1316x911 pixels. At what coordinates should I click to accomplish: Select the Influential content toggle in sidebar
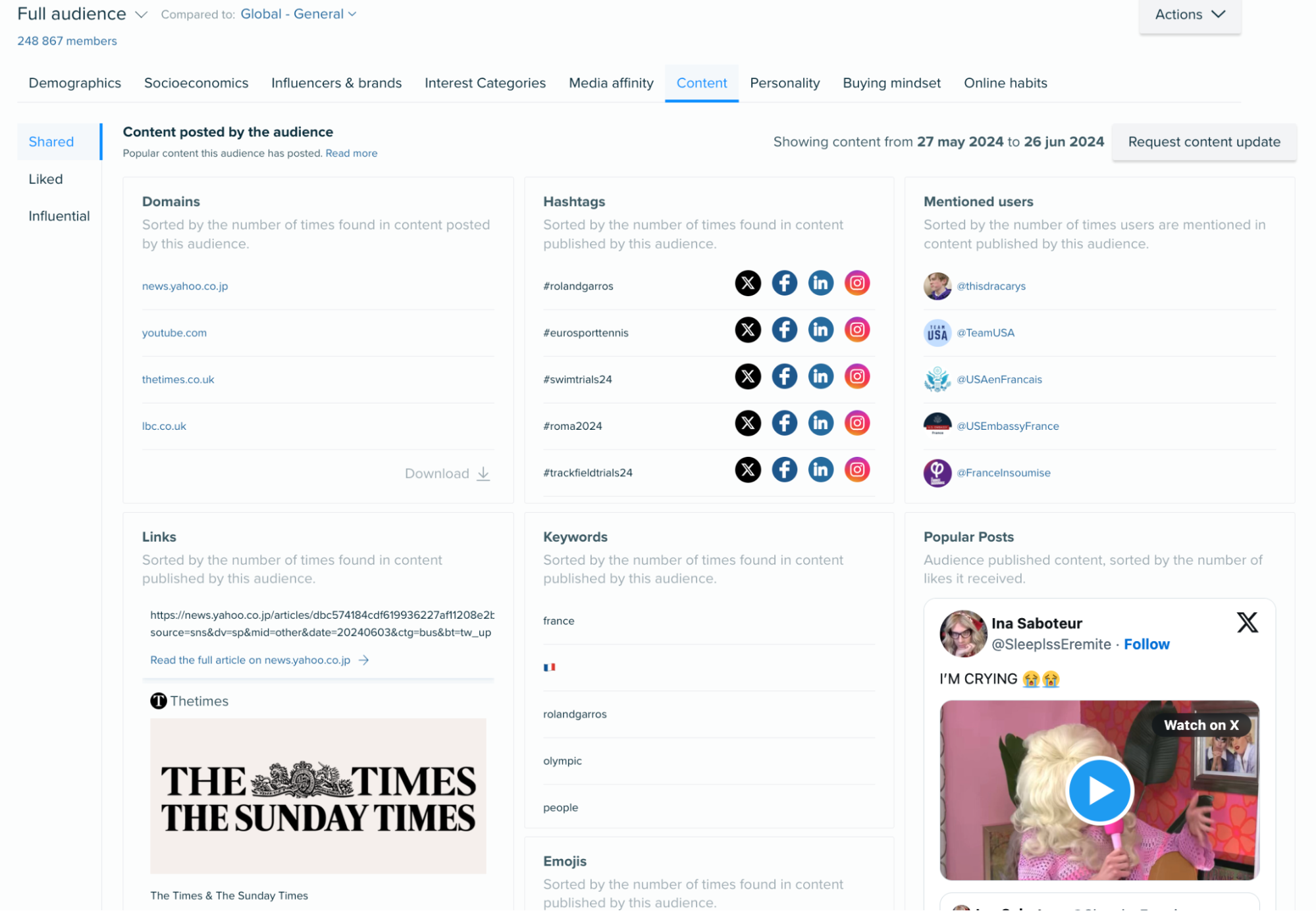pos(59,214)
